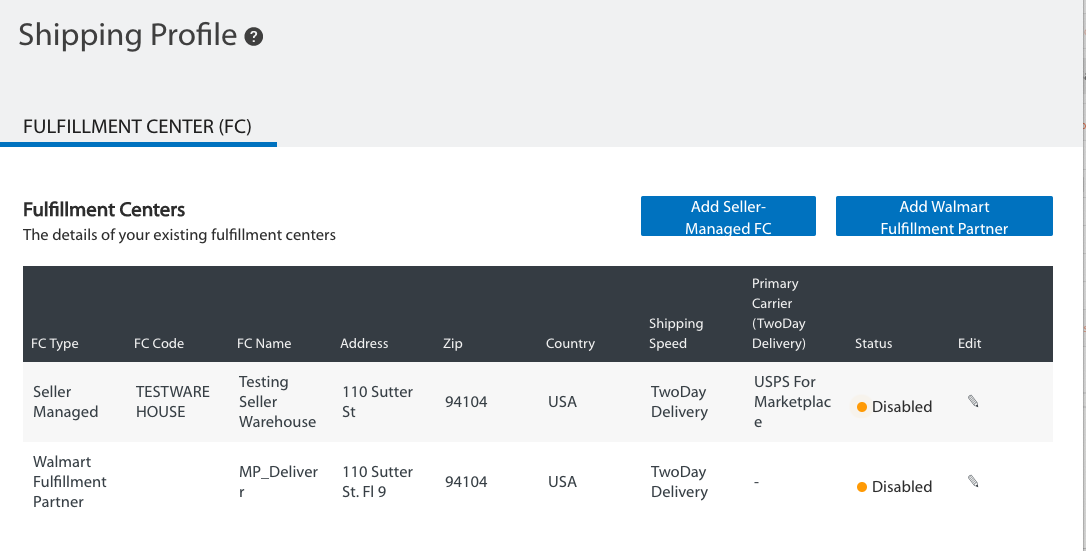Click USA in the Seller Managed row
The width and height of the screenshot is (1086, 551).
(562, 401)
